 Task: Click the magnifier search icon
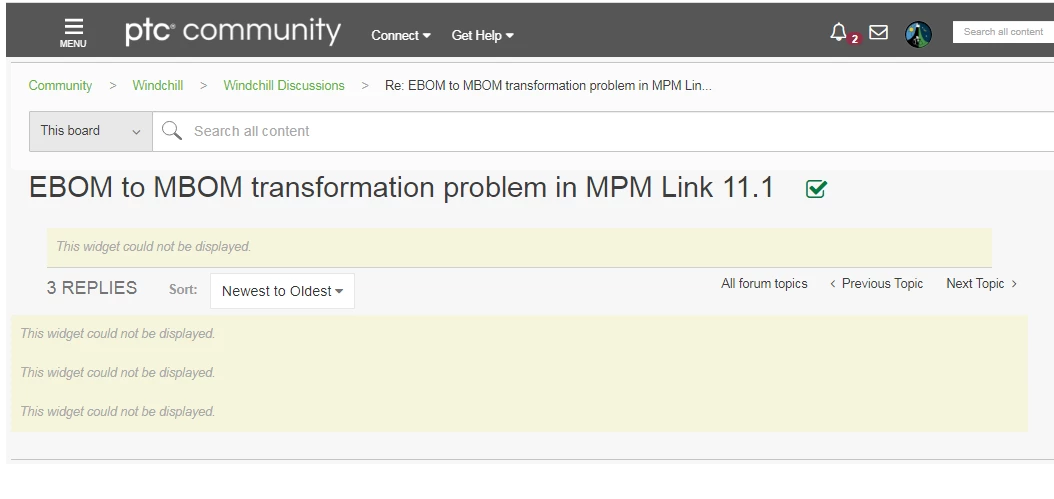click(x=172, y=130)
